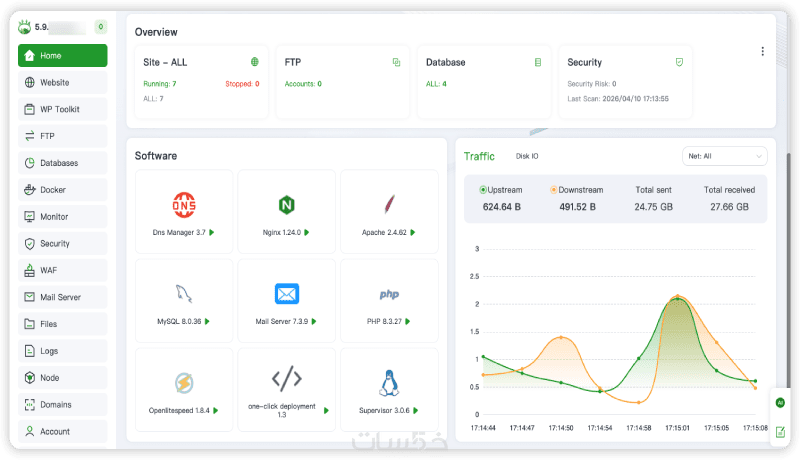
Task: Click the Mail Server blue envelope icon
Action: pos(287,294)
